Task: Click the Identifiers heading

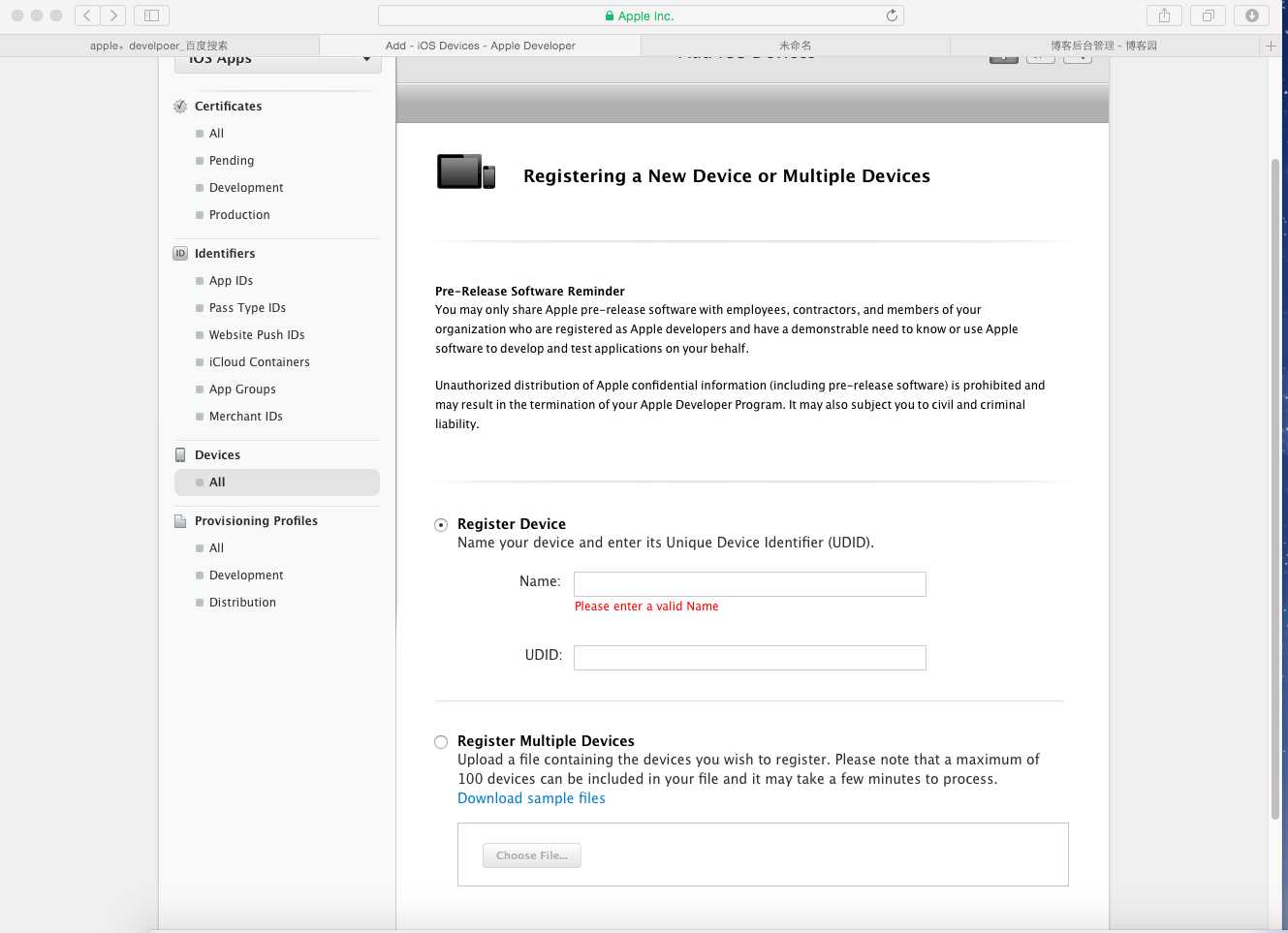Action: click(225, 254)
